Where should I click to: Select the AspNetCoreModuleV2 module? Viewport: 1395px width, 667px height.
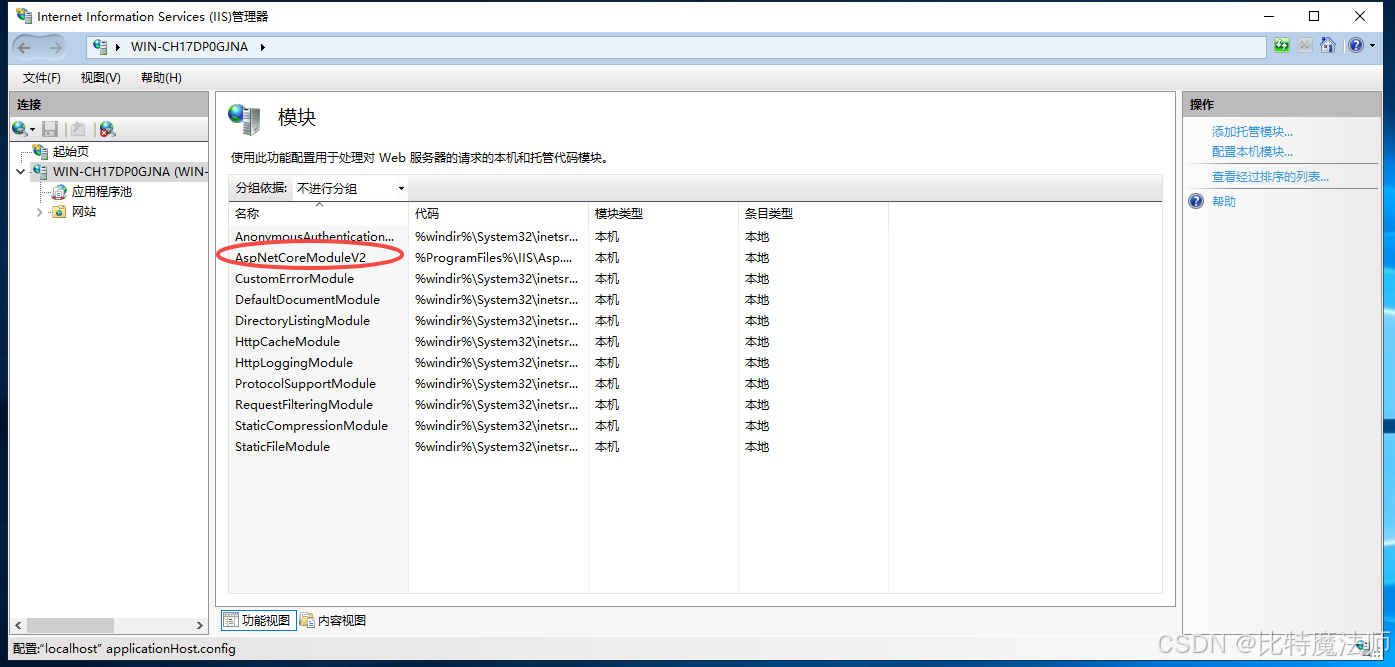[300, 258]
